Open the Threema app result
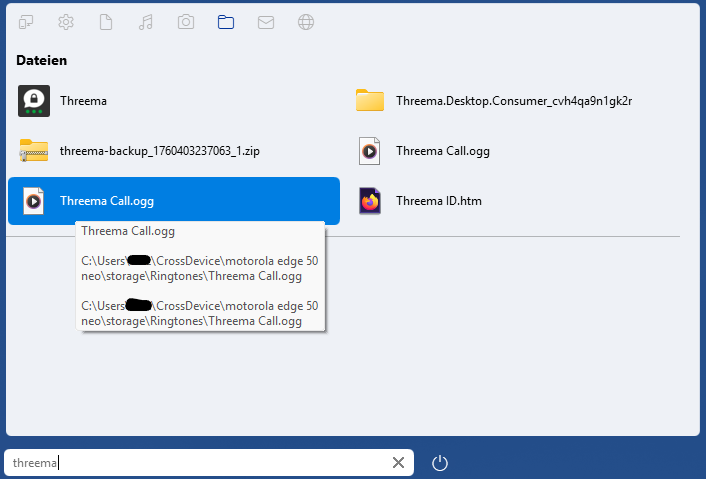Image resolution: width=706 pixels, height=479 pixels. (x=84, y=101)
